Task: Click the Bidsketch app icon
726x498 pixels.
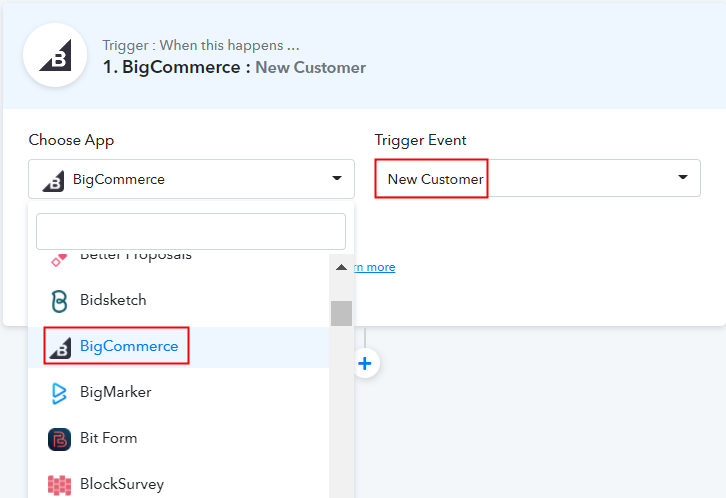Action: pos(59,301)
